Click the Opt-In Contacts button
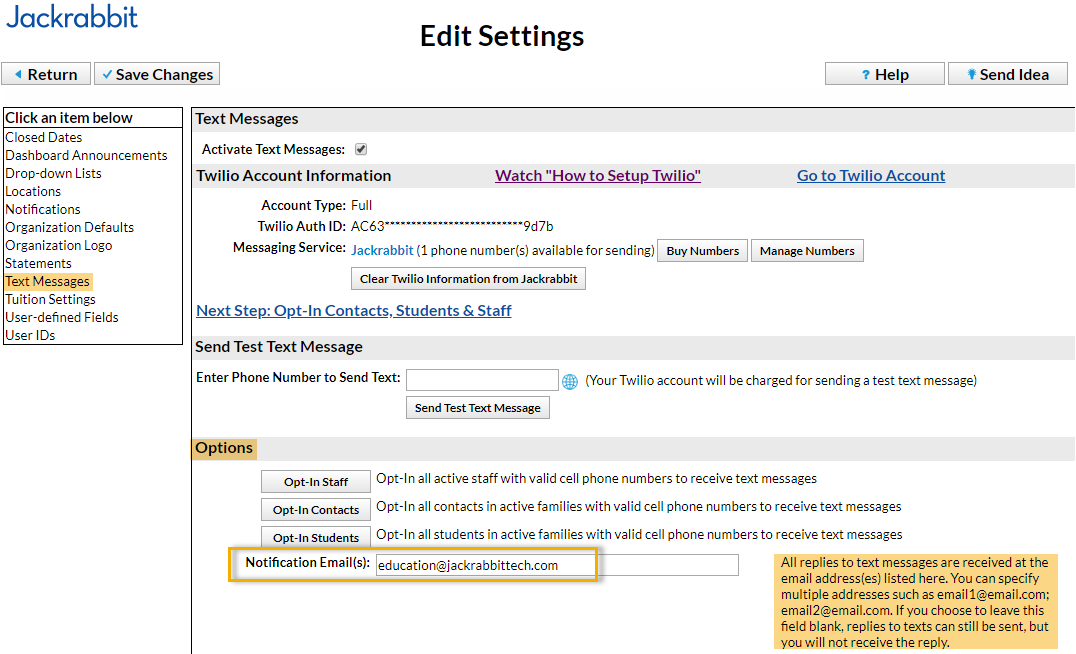Screen dimensions: 1076x654 click(x=316, y=510)
